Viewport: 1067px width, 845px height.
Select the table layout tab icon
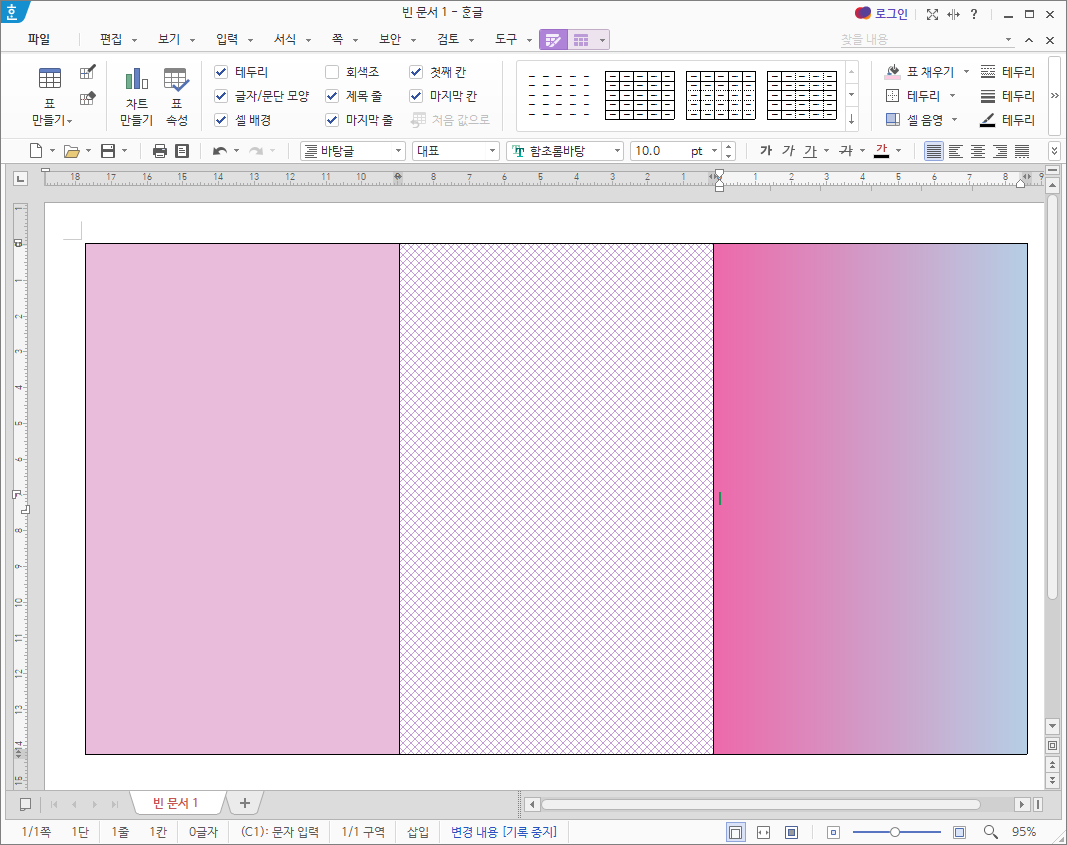580,39
